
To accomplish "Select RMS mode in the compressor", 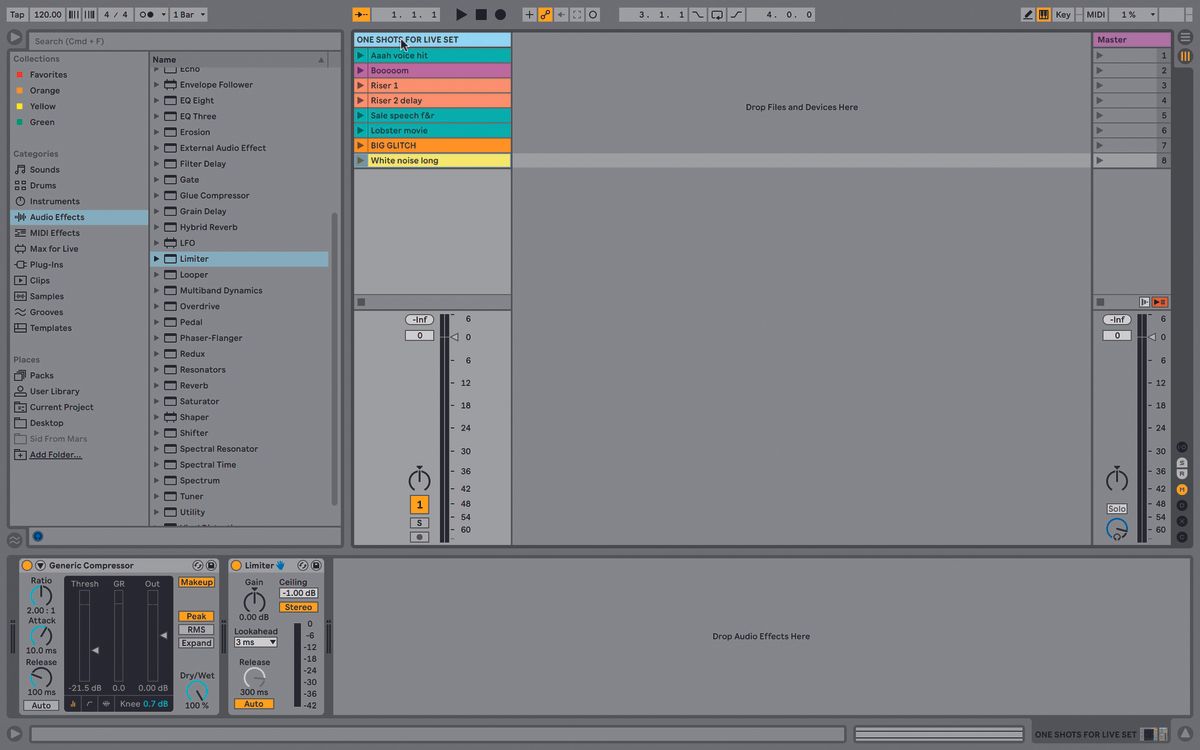I will [x=196, y=630].
